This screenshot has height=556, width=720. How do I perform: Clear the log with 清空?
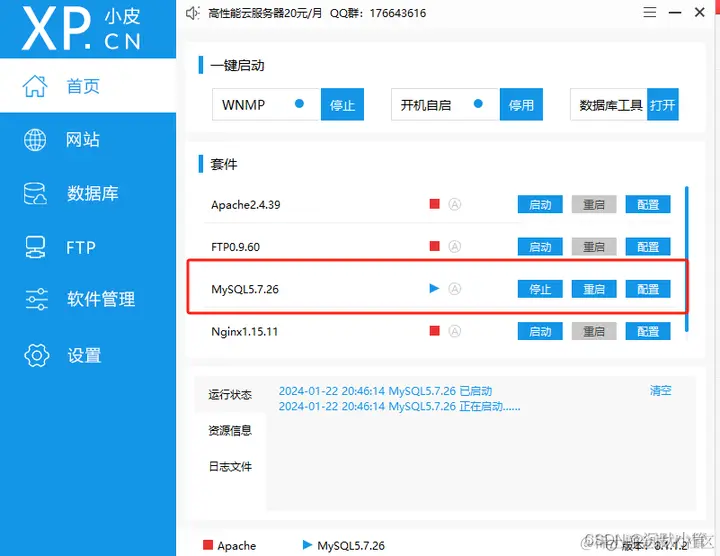click(x=660, y=391)
